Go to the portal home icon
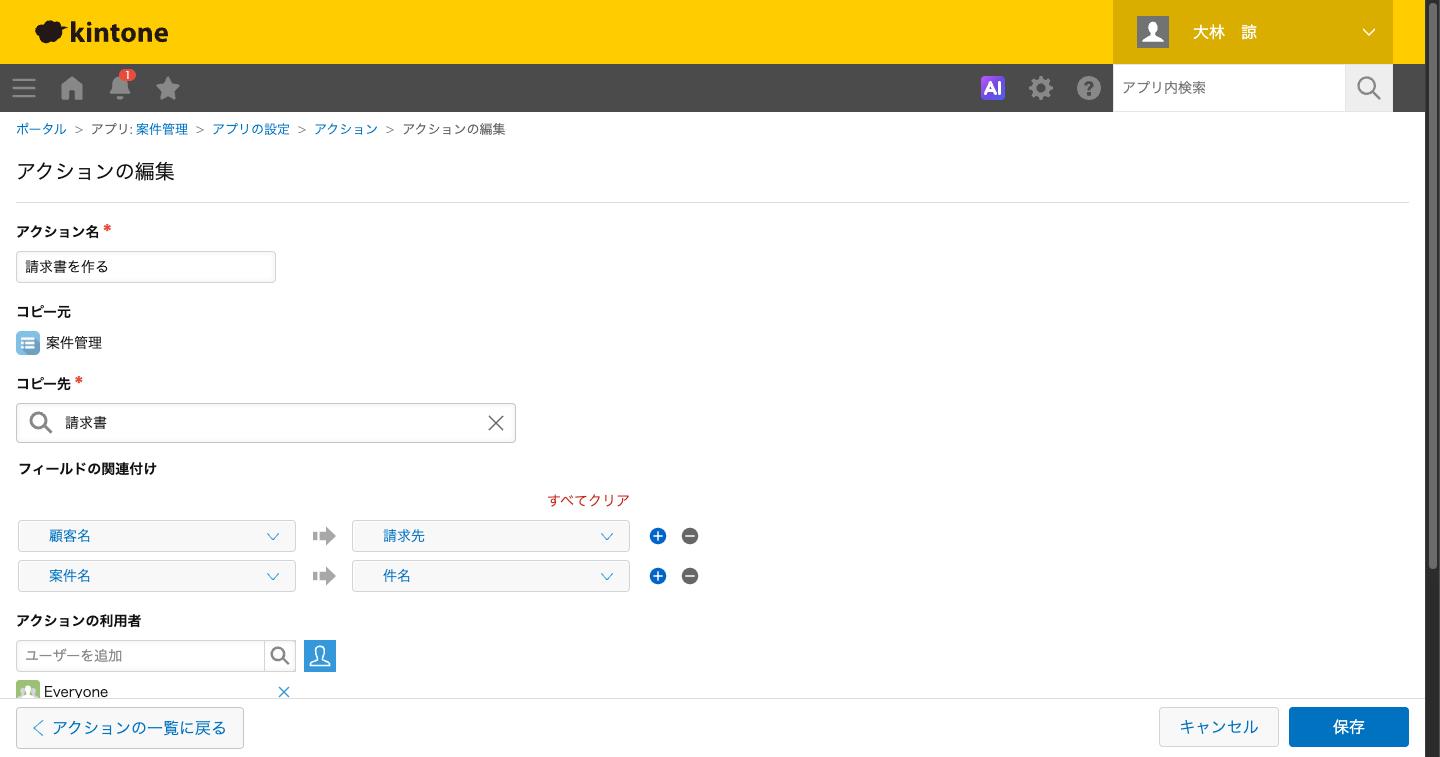 coord(72,88)
